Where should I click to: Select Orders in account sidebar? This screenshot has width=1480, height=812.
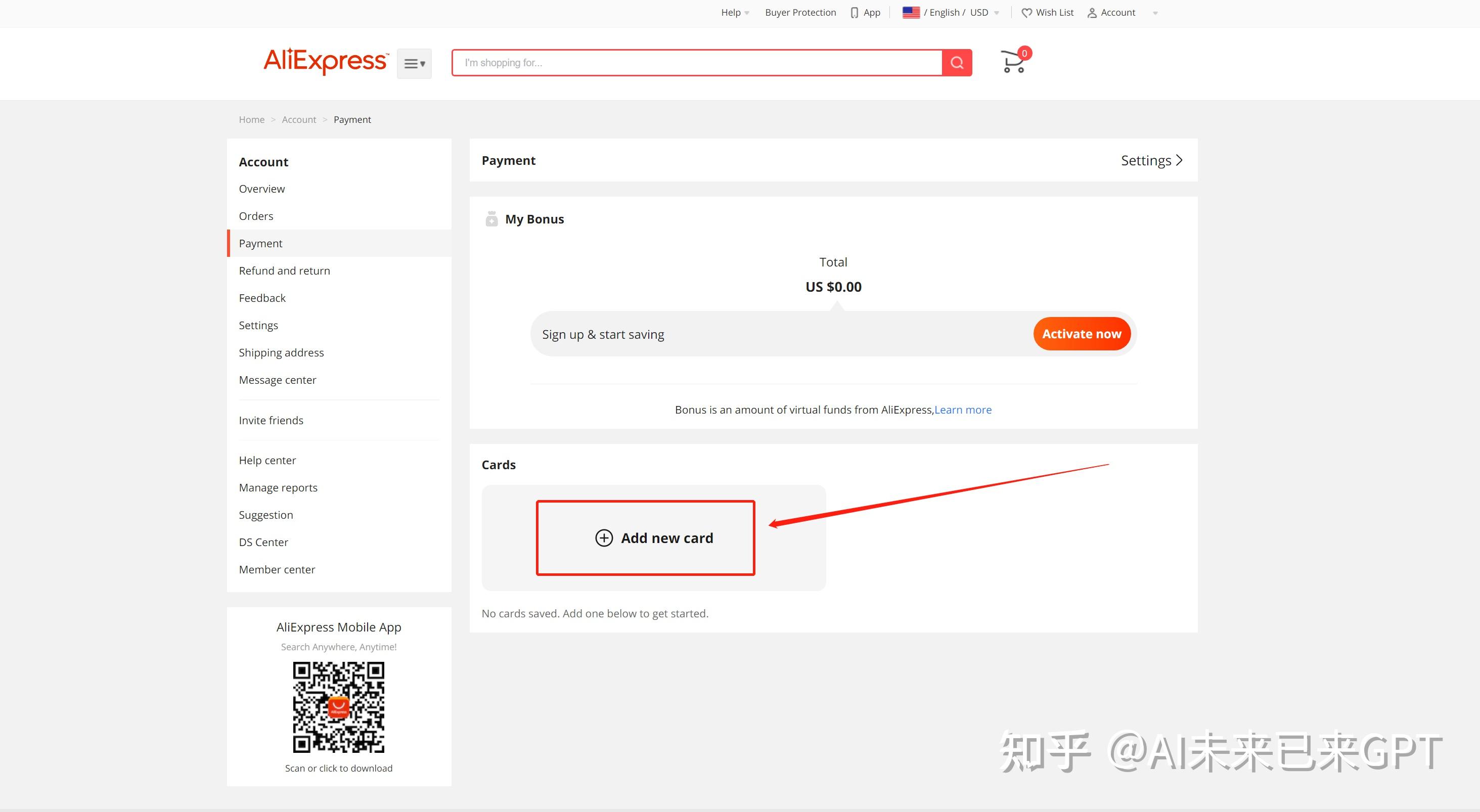coord(256,216)
